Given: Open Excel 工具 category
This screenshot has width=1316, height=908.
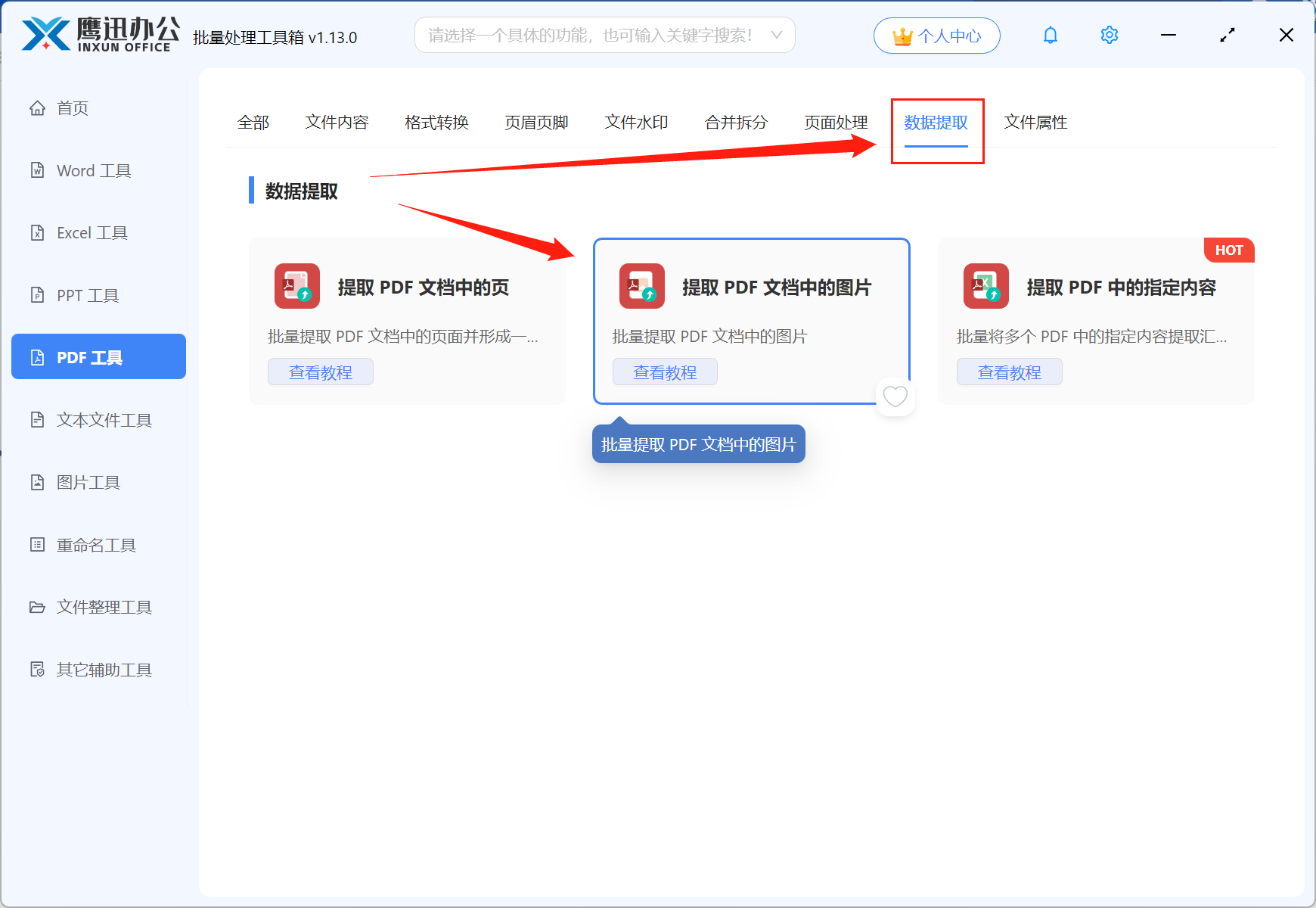Looking at the screenshot, I should tap(92, 232).
